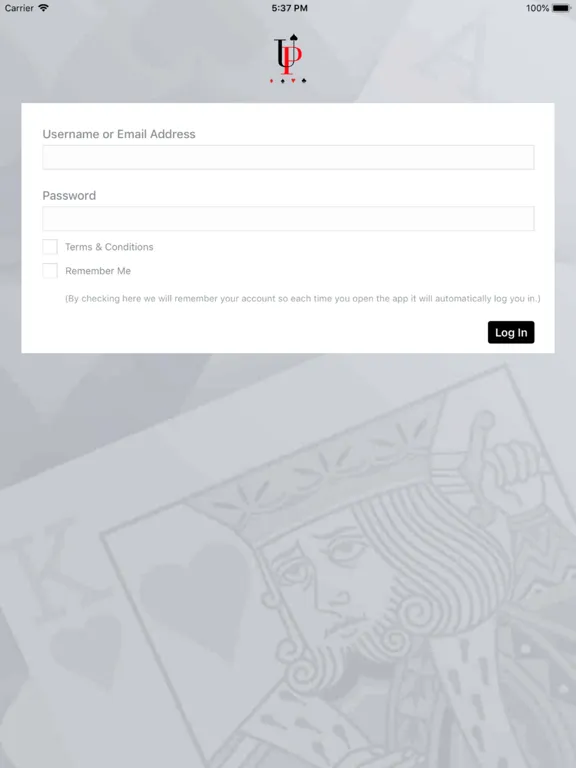576x768 pixels.
Task: Open the Terms & Conditions text label
Action: pos(109,247)
